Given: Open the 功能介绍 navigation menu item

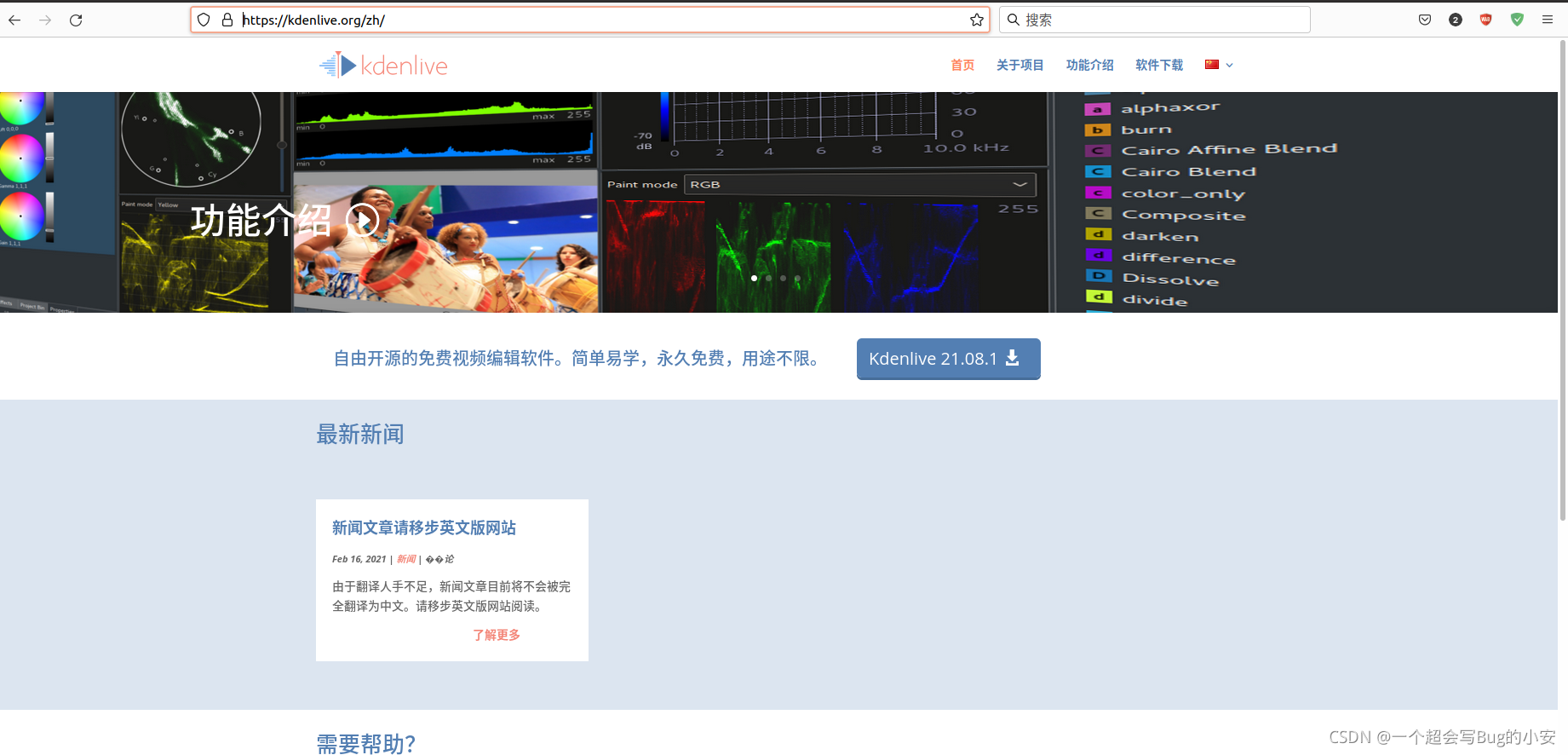Looking at the screenshot, I should [x=1090, y=65].
